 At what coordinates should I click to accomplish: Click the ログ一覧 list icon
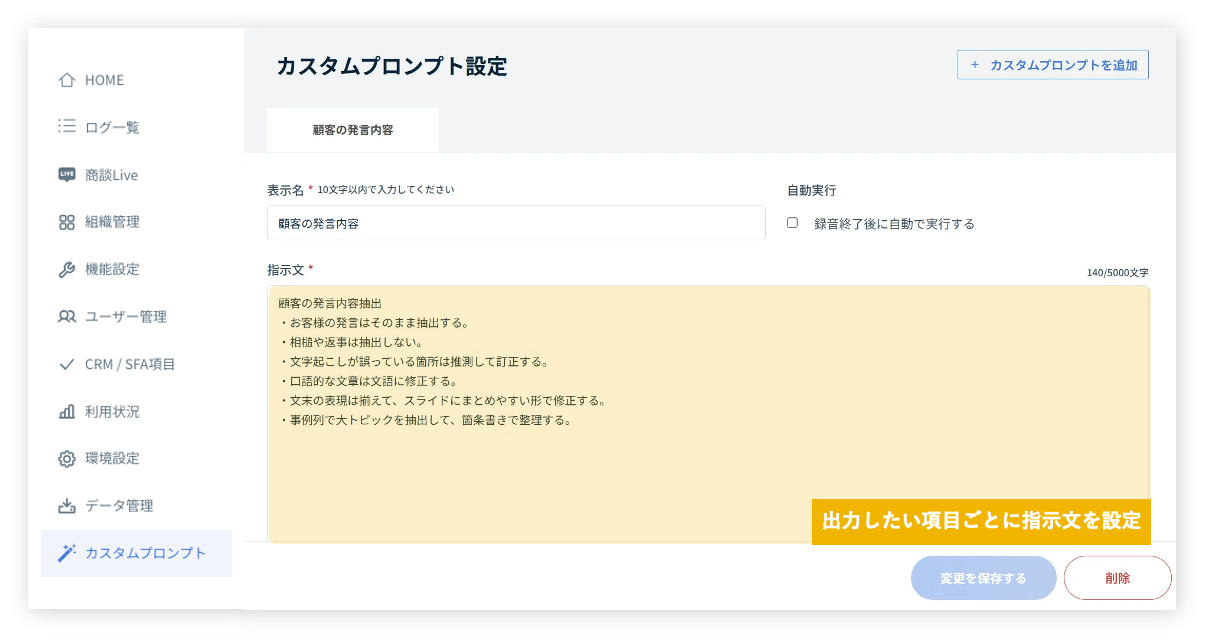67,127
